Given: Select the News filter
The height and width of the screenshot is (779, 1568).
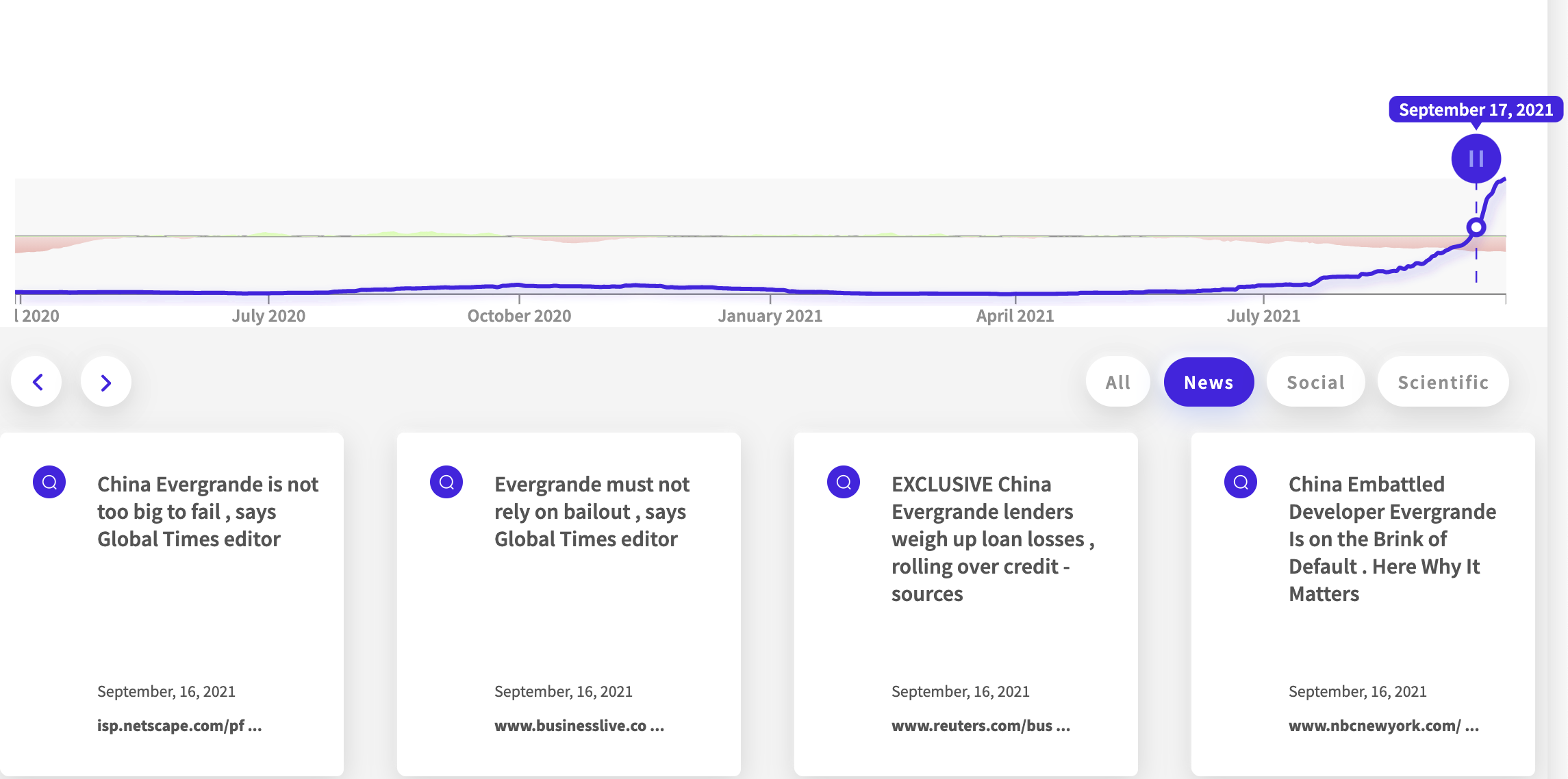Looking at the screenshot, I should (1209, 382).
